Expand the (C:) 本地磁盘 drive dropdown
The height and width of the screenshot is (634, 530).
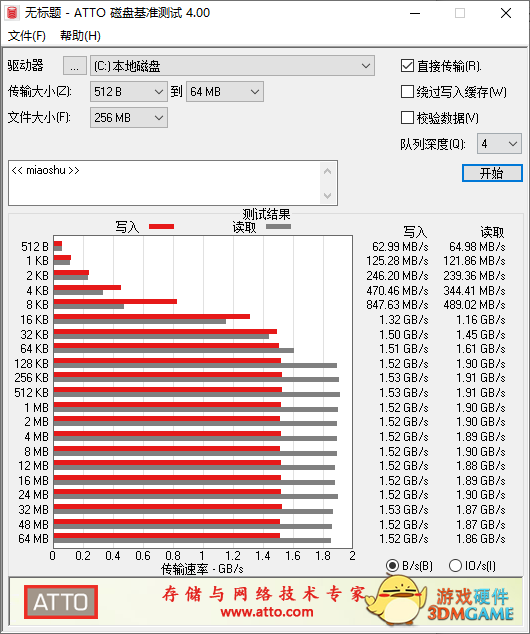click(232, 66)
